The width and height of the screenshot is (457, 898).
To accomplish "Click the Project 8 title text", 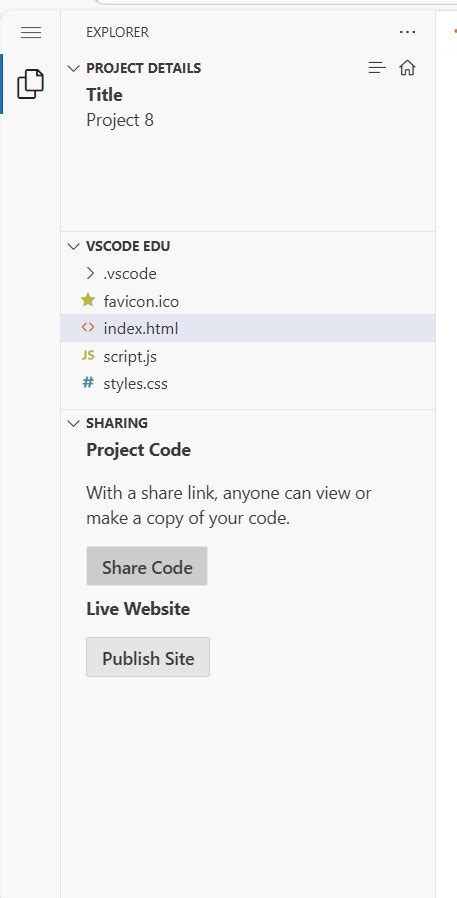I will tap(120, 120).
